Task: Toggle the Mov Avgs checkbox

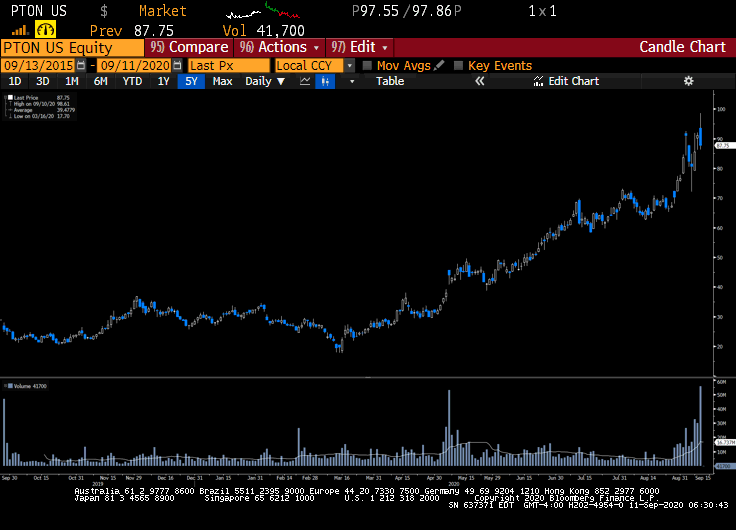Action: (x=367, y=65)
